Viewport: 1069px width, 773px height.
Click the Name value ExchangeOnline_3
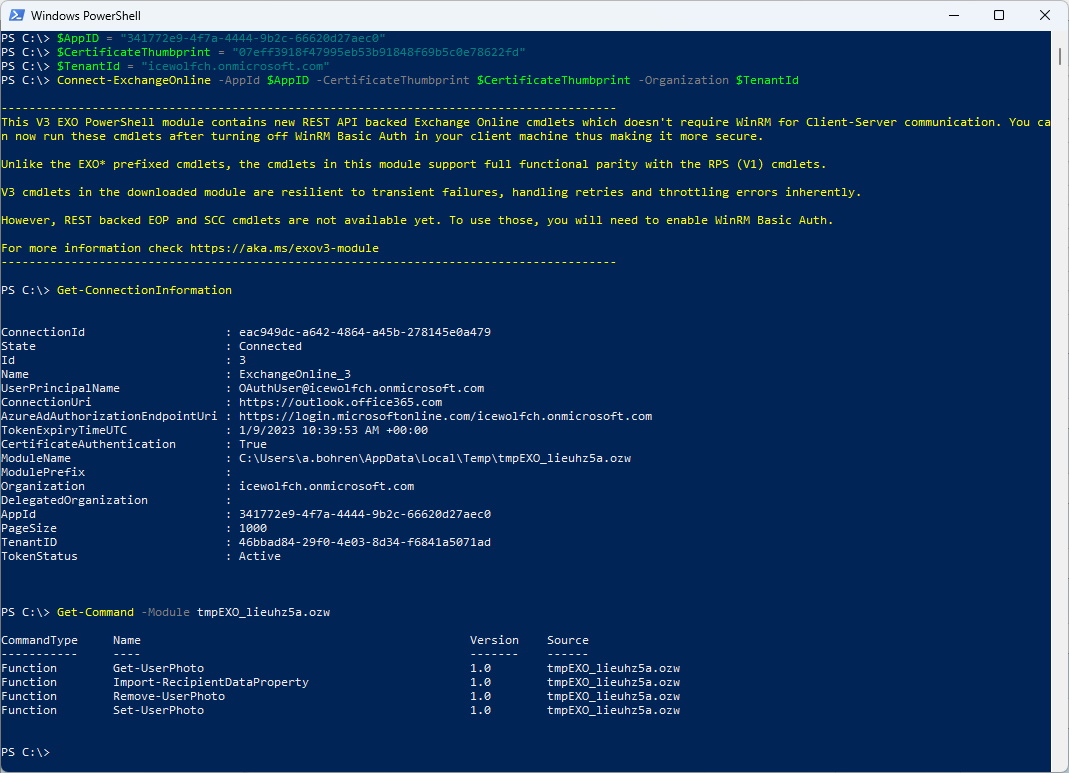[x=295, y=374]
